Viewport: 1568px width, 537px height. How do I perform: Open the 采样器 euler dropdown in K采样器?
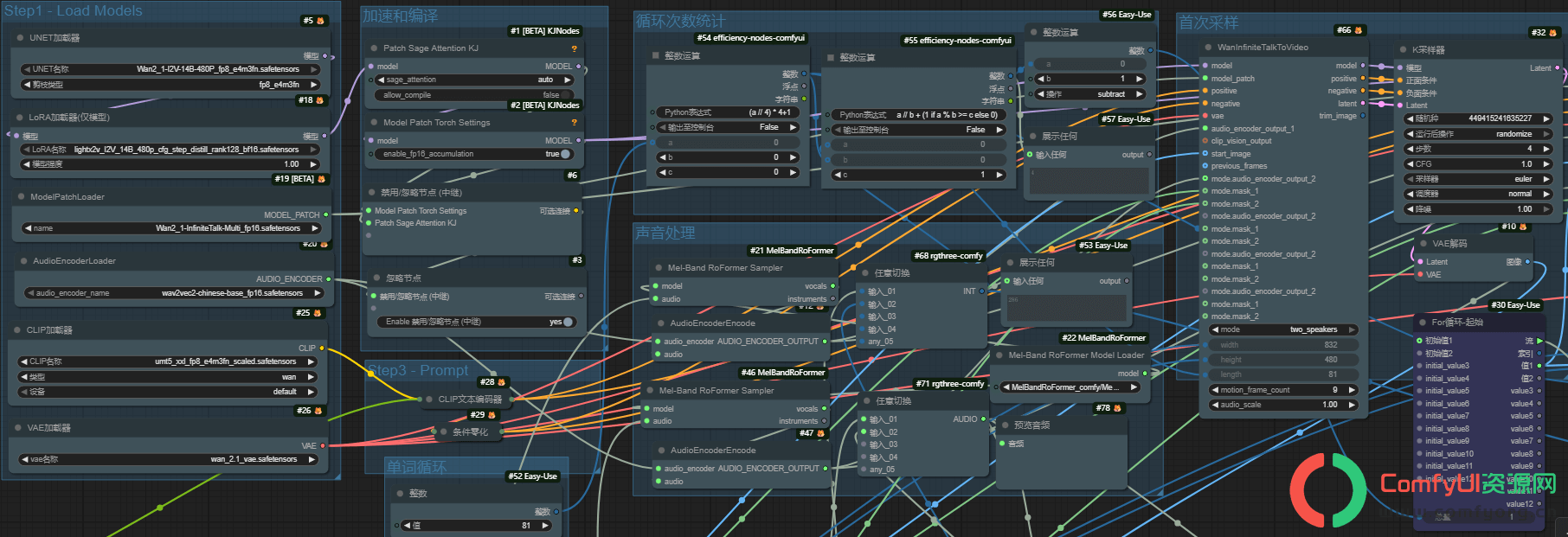(1478, 179)
